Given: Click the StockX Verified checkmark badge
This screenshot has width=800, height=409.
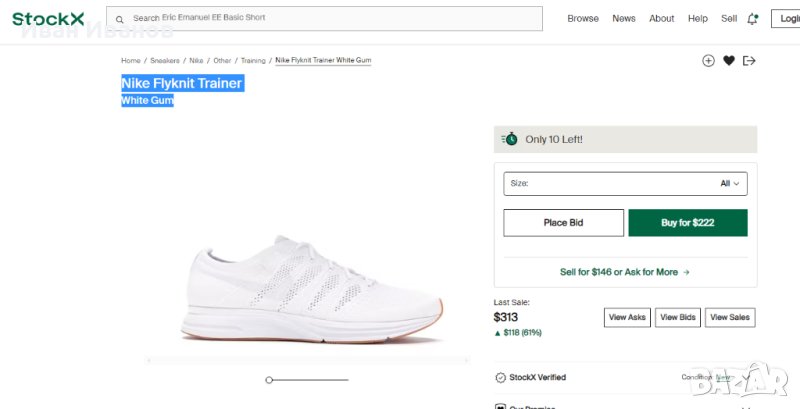Looking at the screenshot, I should pos(501,377).
